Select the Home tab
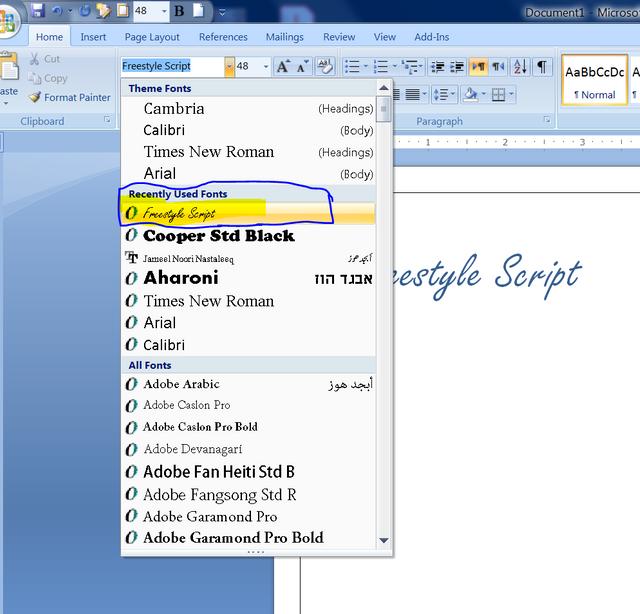This screenshot has height=614, width=640. pyautogui.click(x=49, y=37)
